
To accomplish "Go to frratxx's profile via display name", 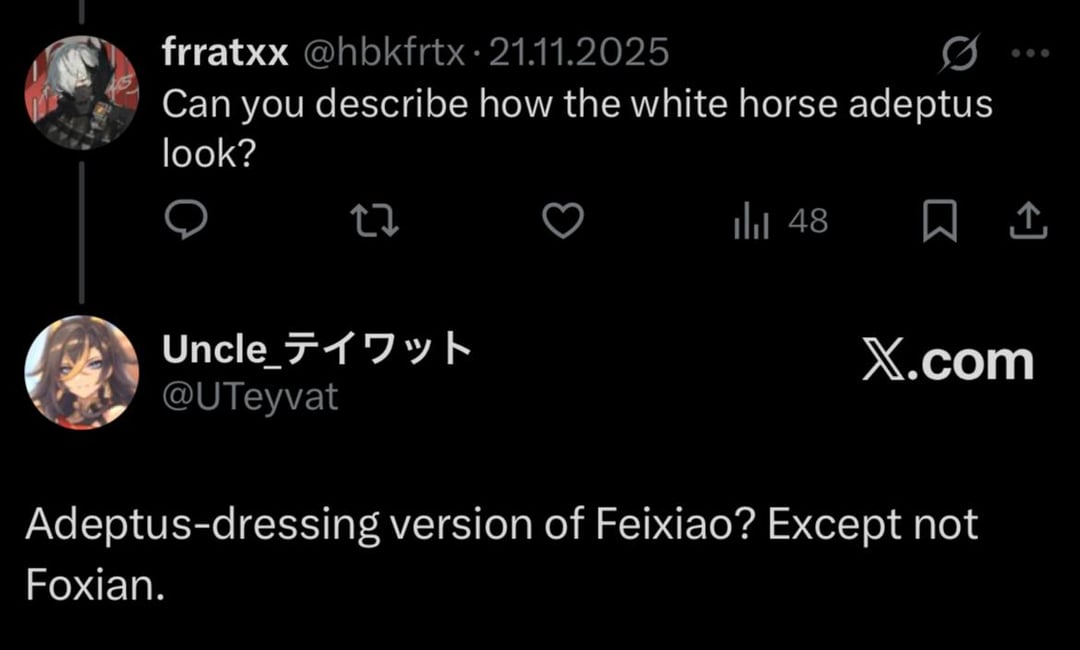I will (x=225, y=52).
